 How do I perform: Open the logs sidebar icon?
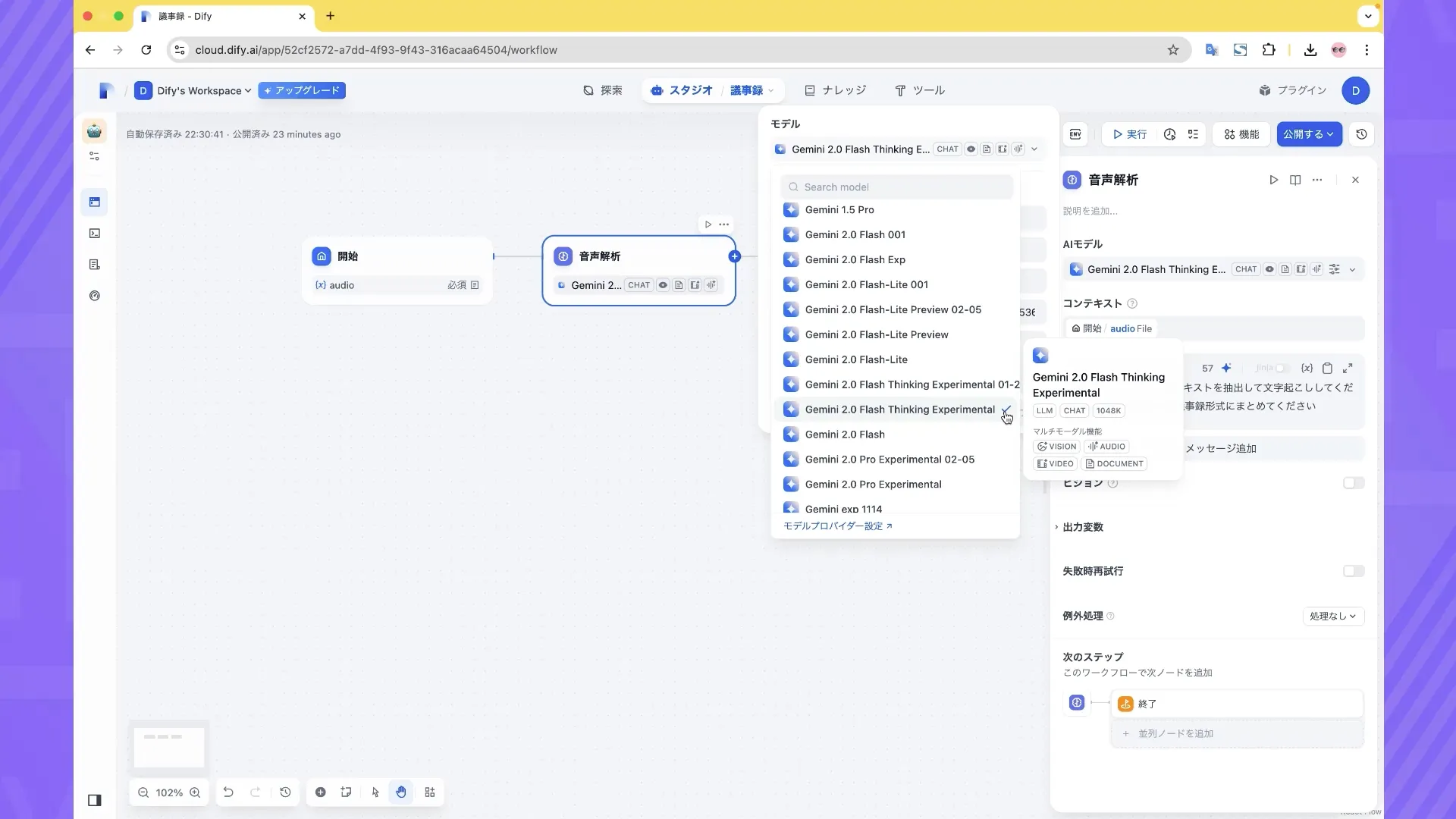(94, 265)
